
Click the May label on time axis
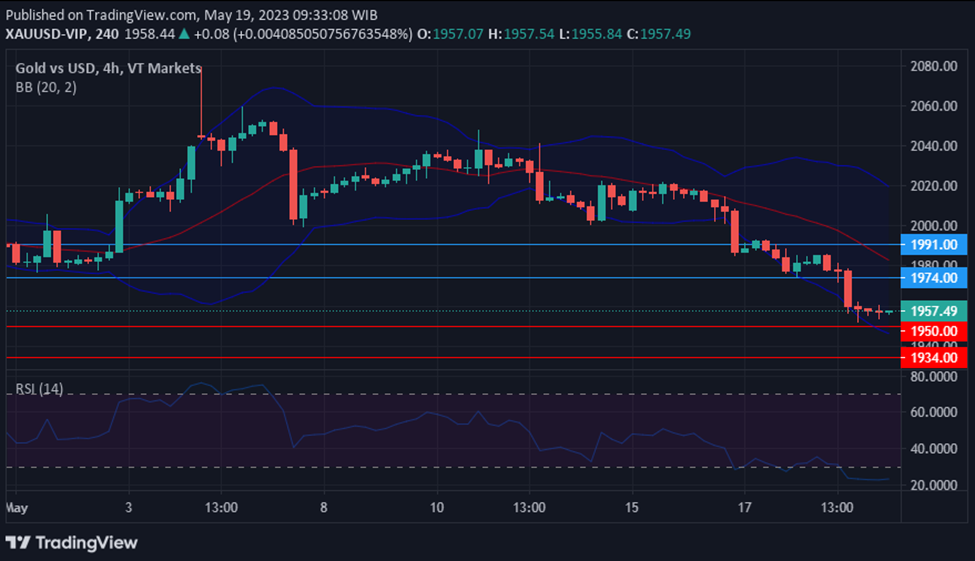[15, 507]
